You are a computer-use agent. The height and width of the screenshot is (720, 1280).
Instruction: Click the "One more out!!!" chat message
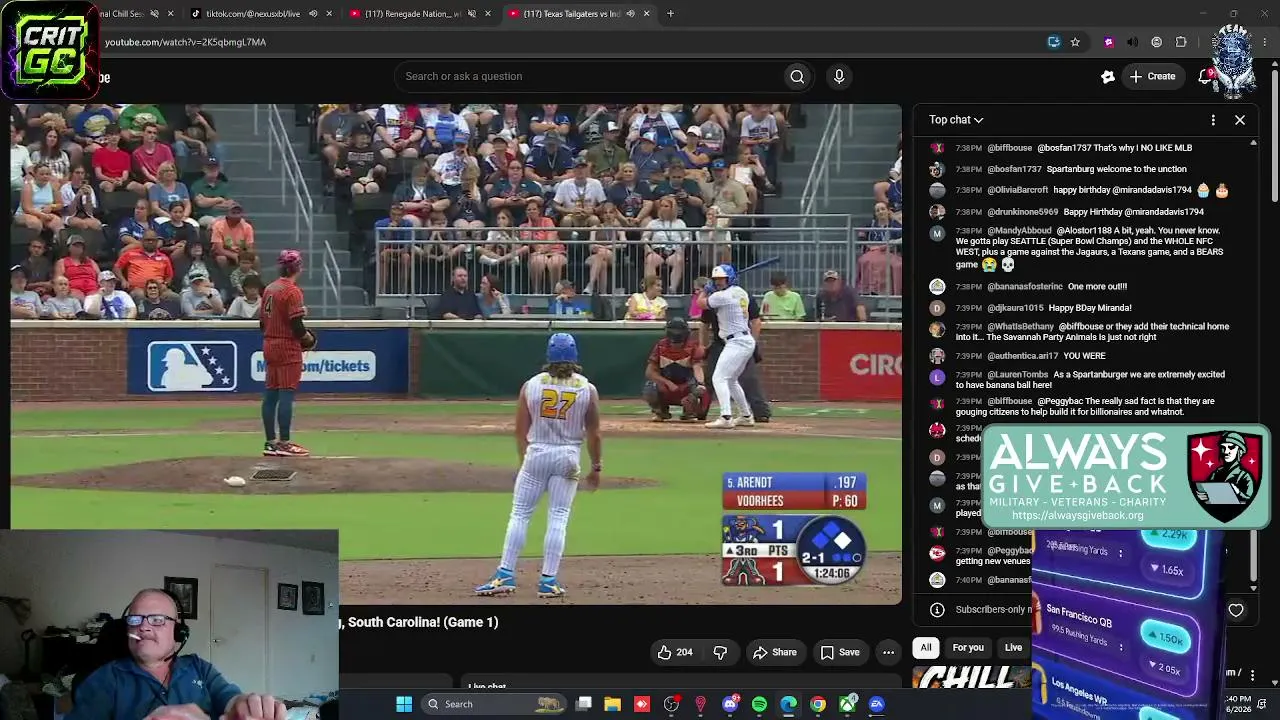[1097, 287]
